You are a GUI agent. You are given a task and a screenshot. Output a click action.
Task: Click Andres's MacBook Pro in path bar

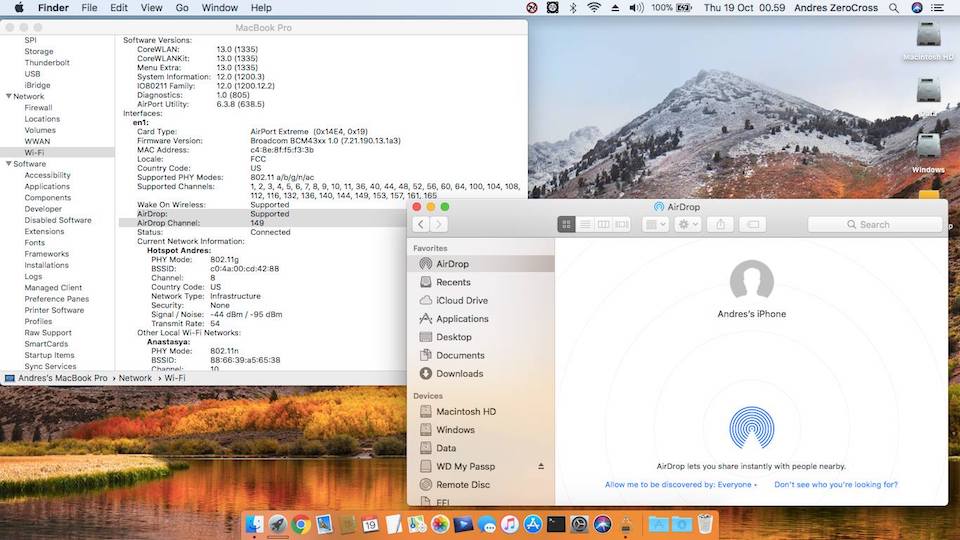coord(62,378)
